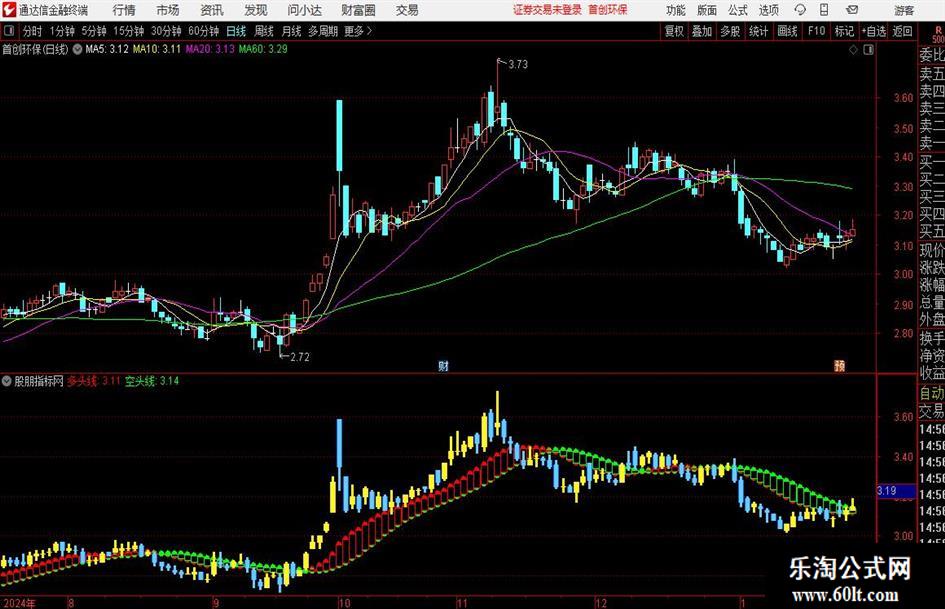
Task: Click the 股朋指标网 indicator name
Action: [x=39, y=381]
